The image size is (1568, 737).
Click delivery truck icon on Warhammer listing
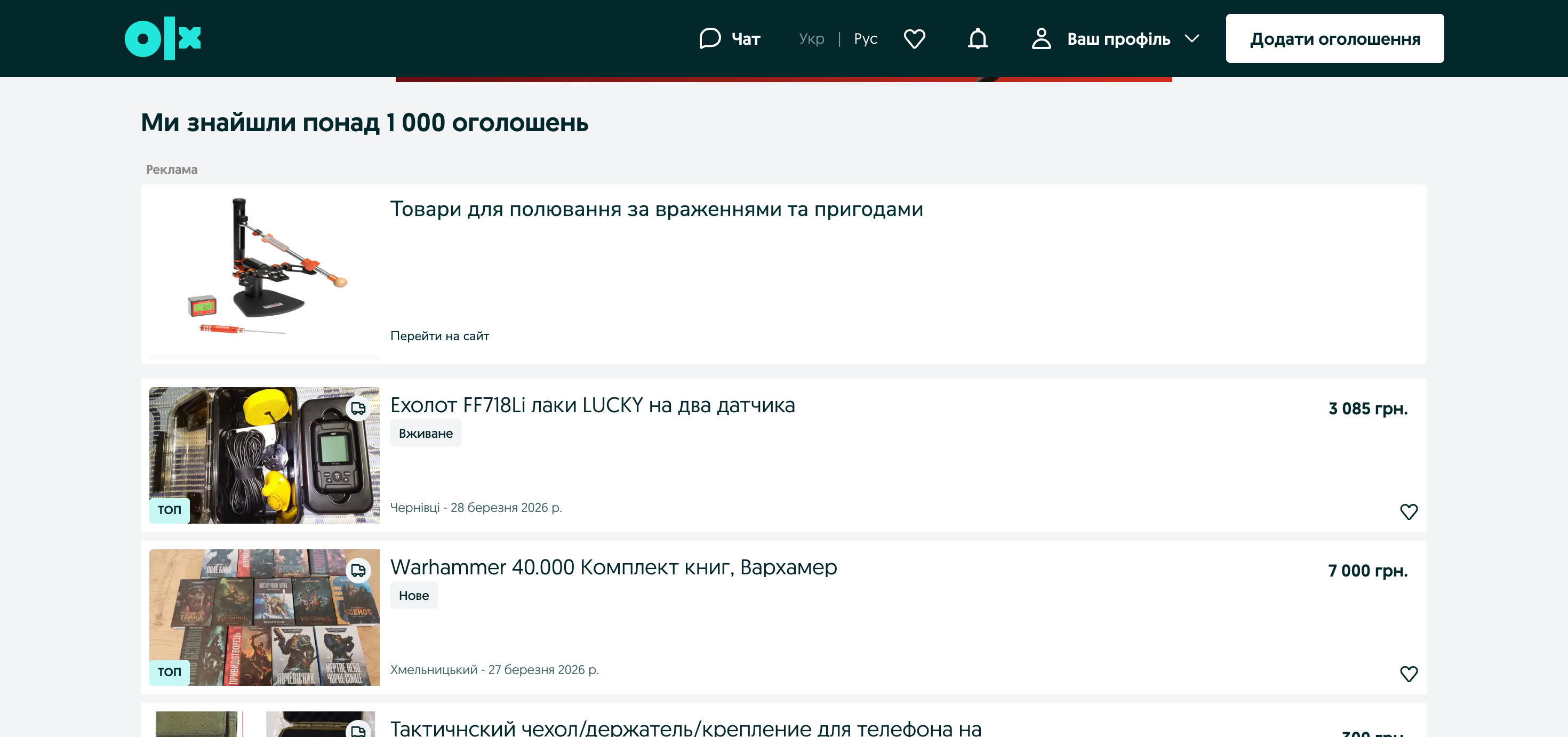click(358, 570)
